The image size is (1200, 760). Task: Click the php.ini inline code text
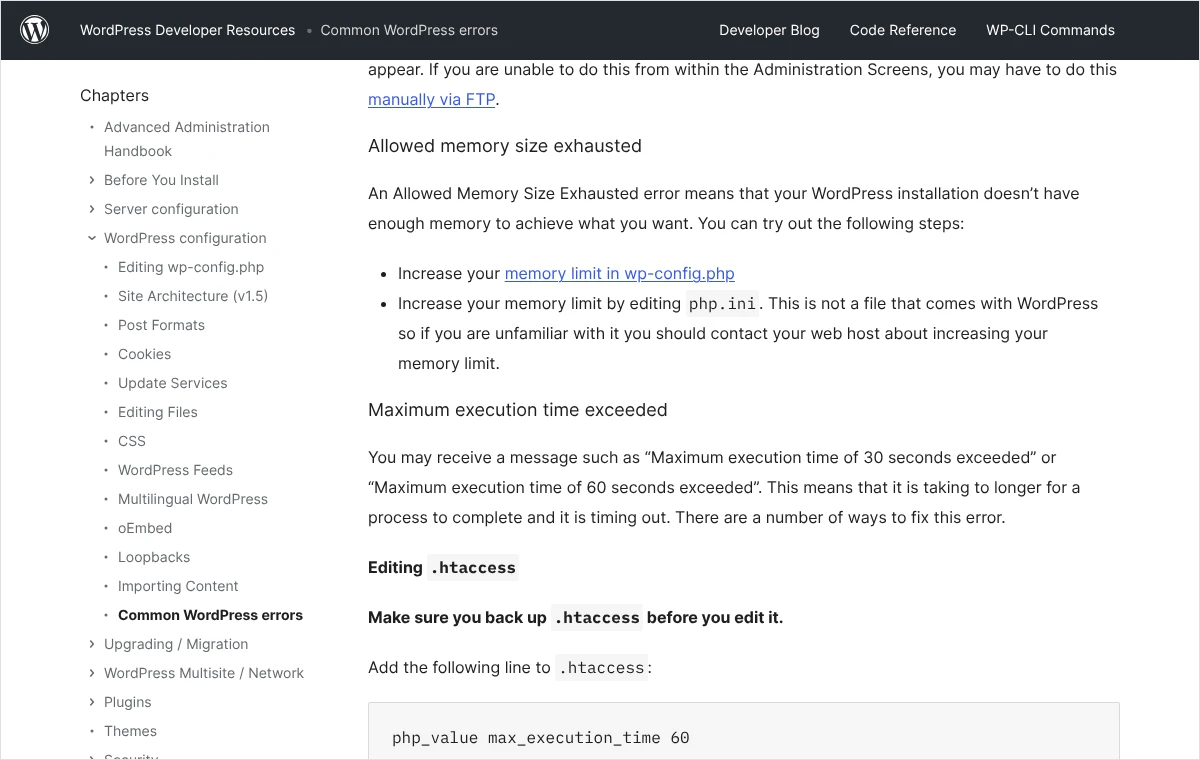(722, 304)
